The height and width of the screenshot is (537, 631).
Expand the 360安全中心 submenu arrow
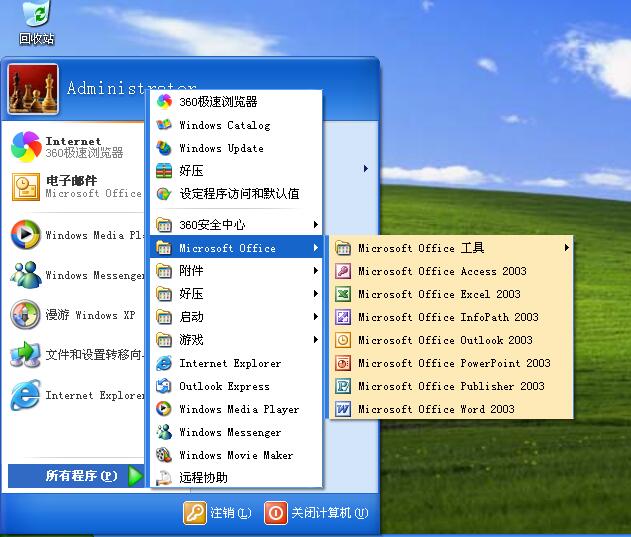click(316, 225)
